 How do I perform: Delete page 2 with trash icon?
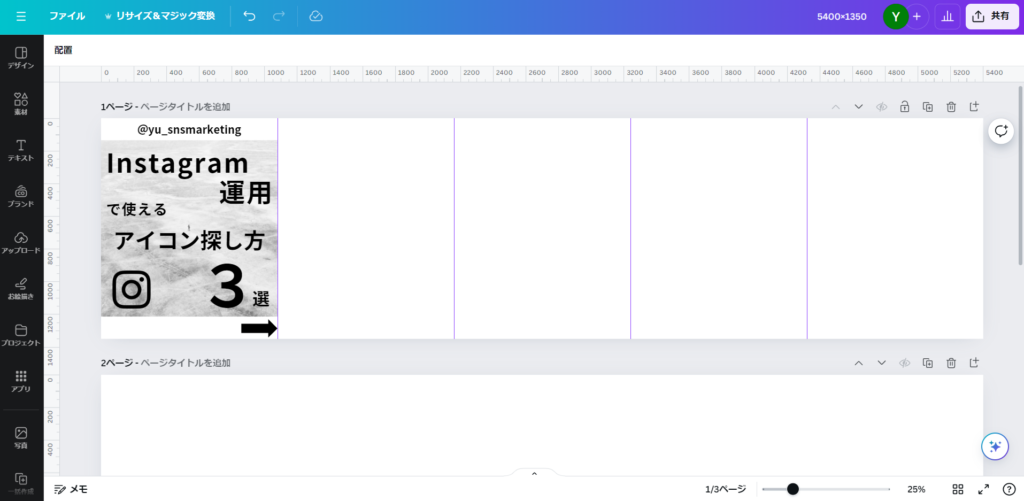952,363
